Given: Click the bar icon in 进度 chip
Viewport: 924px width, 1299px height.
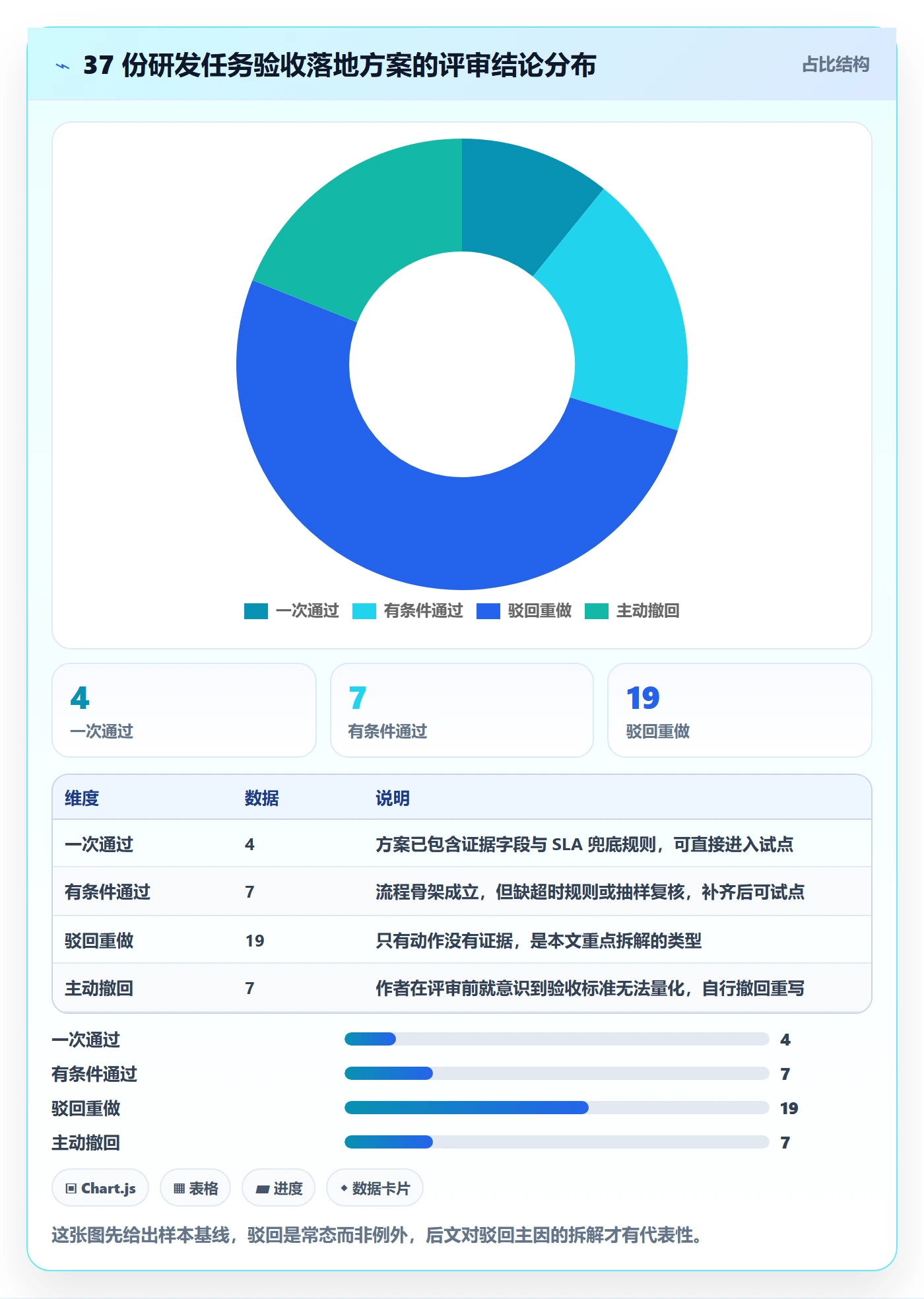Looking at the screenshot, I should 263,1189.
